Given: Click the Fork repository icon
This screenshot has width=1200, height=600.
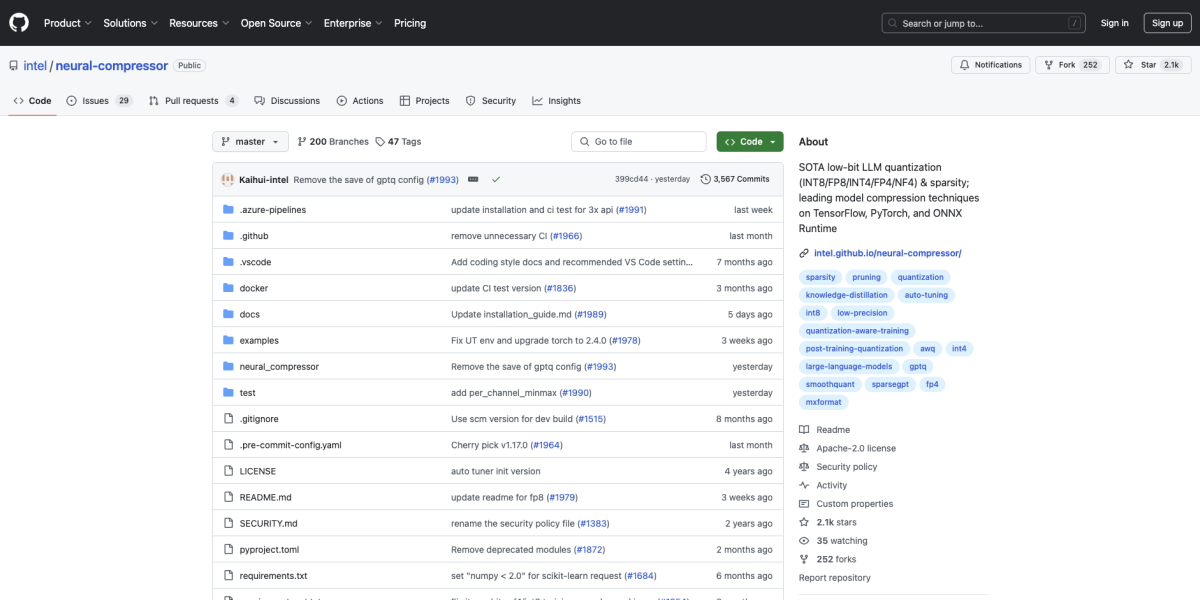Looking at the screenshot, I should 1048,65.
